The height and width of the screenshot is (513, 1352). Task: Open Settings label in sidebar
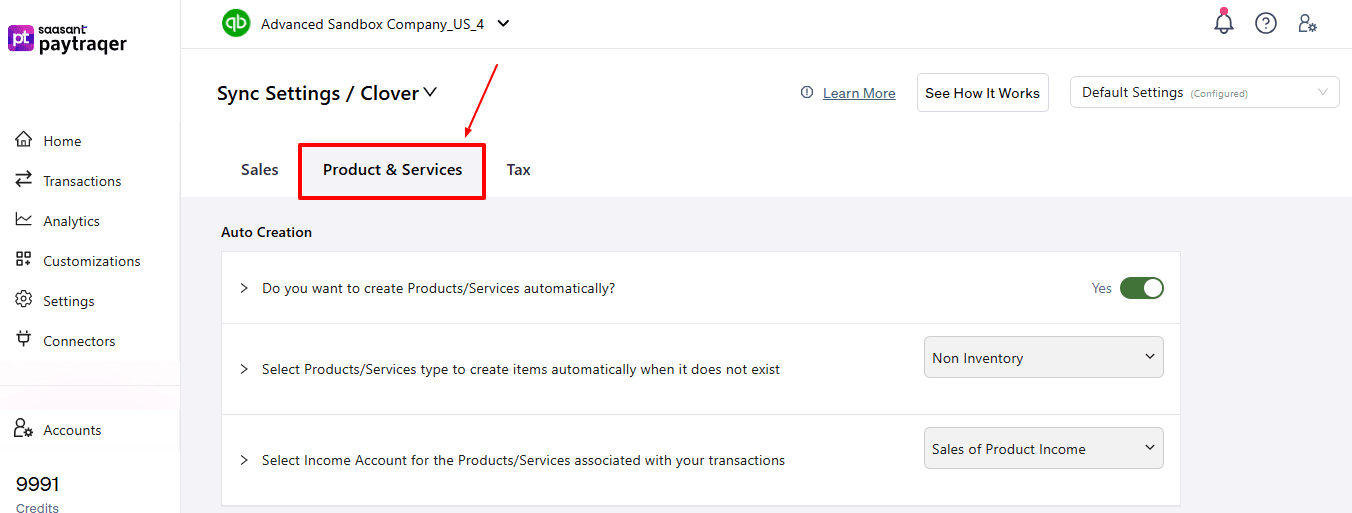pos(69,301)
